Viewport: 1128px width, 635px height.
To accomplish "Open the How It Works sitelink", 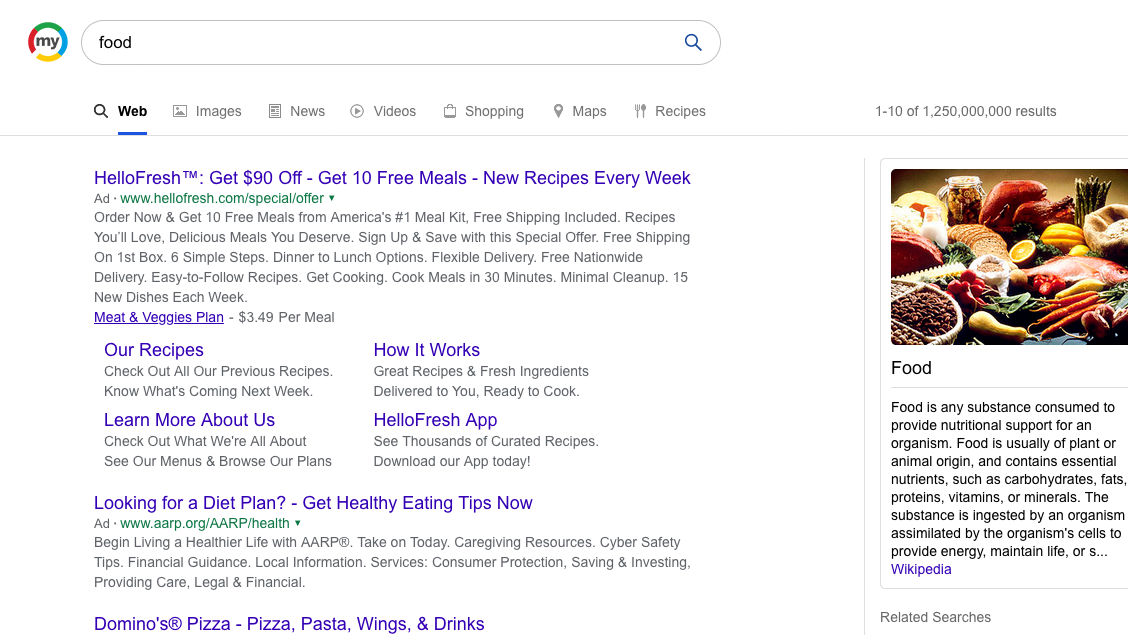I will point(427,350).
